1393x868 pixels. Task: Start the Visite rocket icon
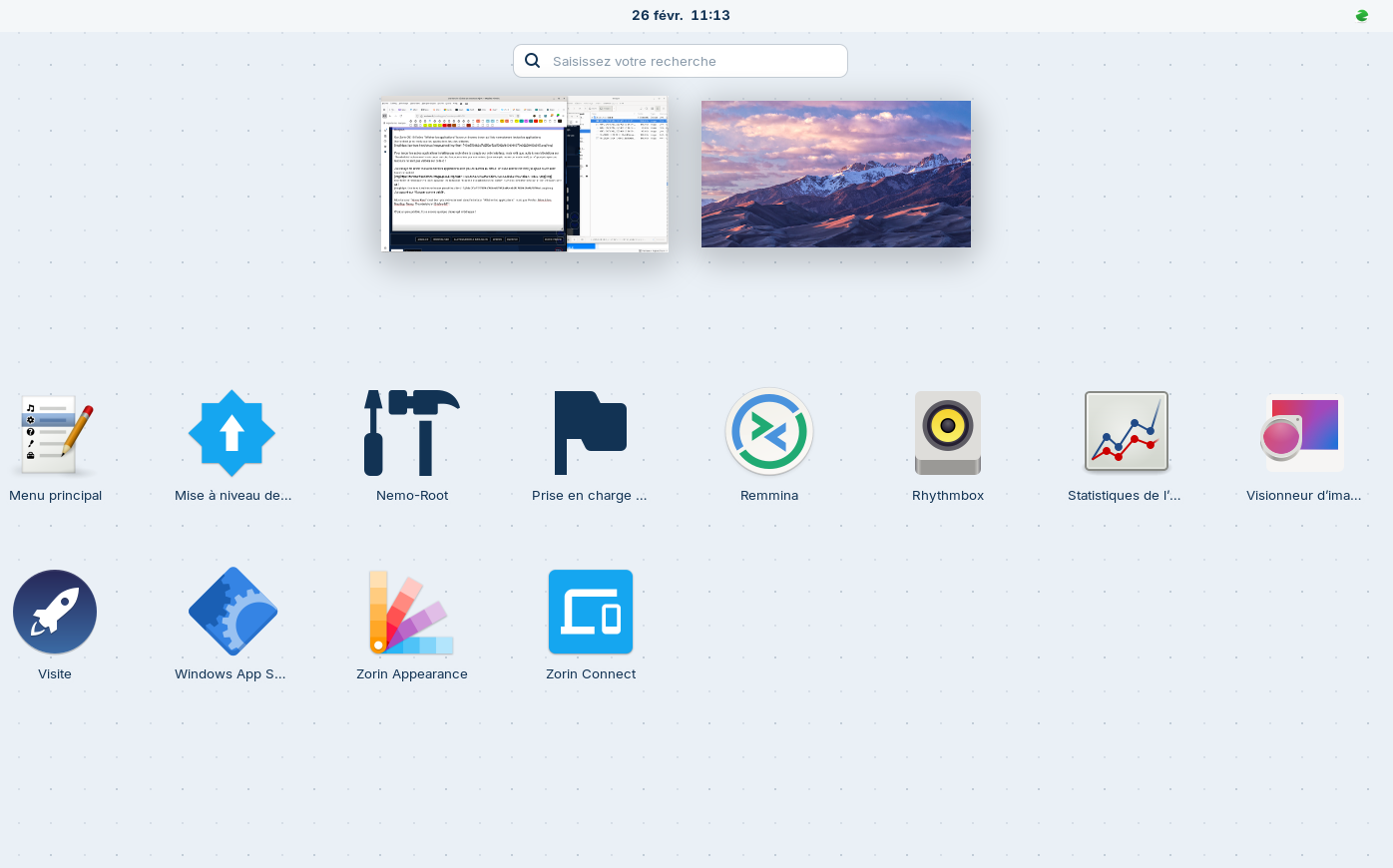click(x=55, y=613)
